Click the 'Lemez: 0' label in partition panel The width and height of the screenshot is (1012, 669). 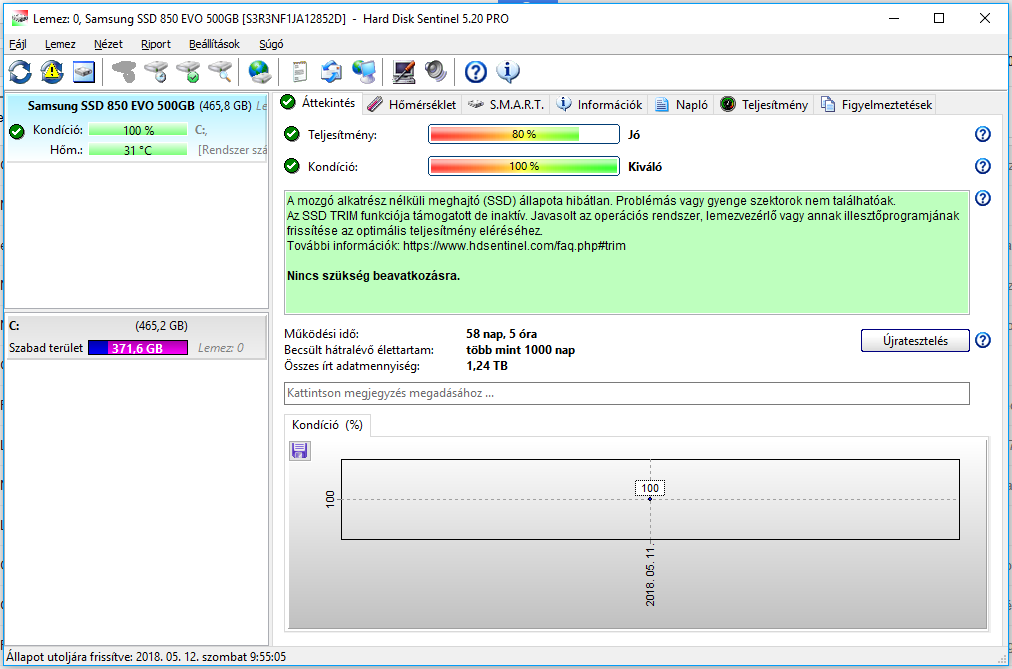click(221, 348)
